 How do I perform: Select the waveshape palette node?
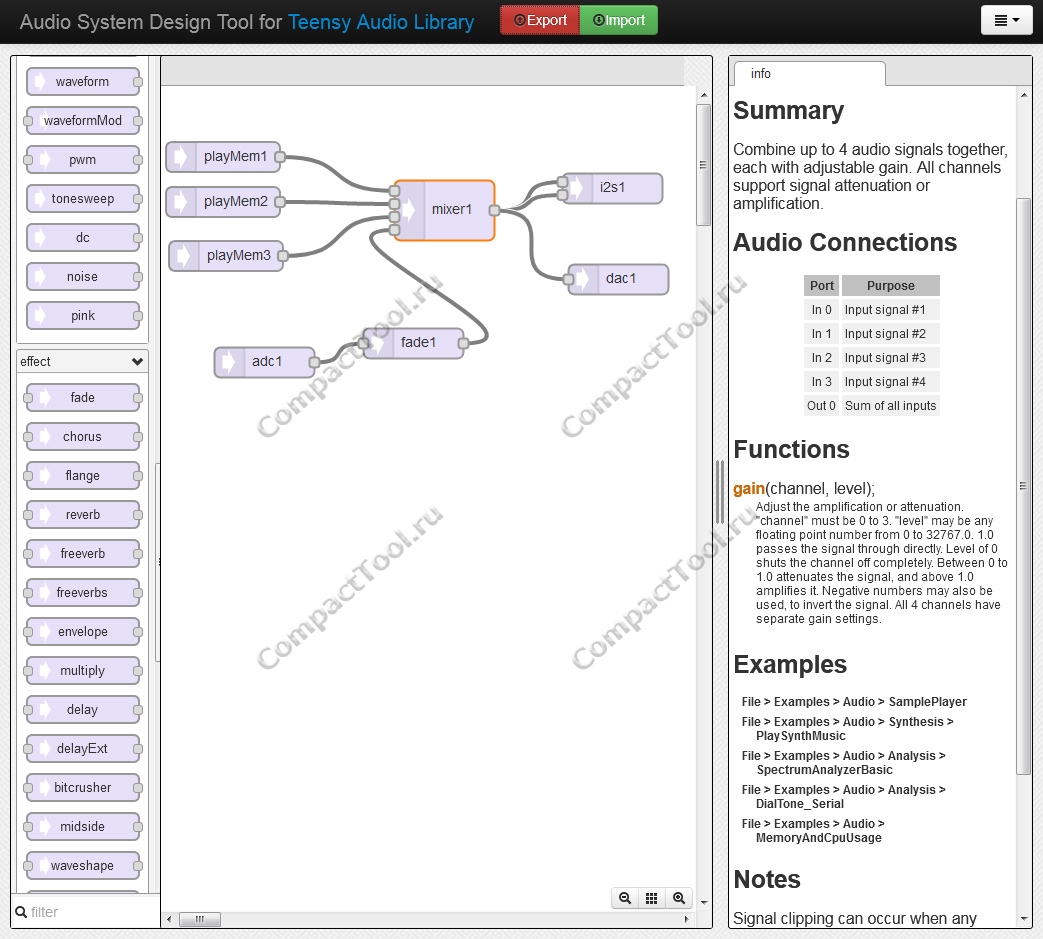83,866
